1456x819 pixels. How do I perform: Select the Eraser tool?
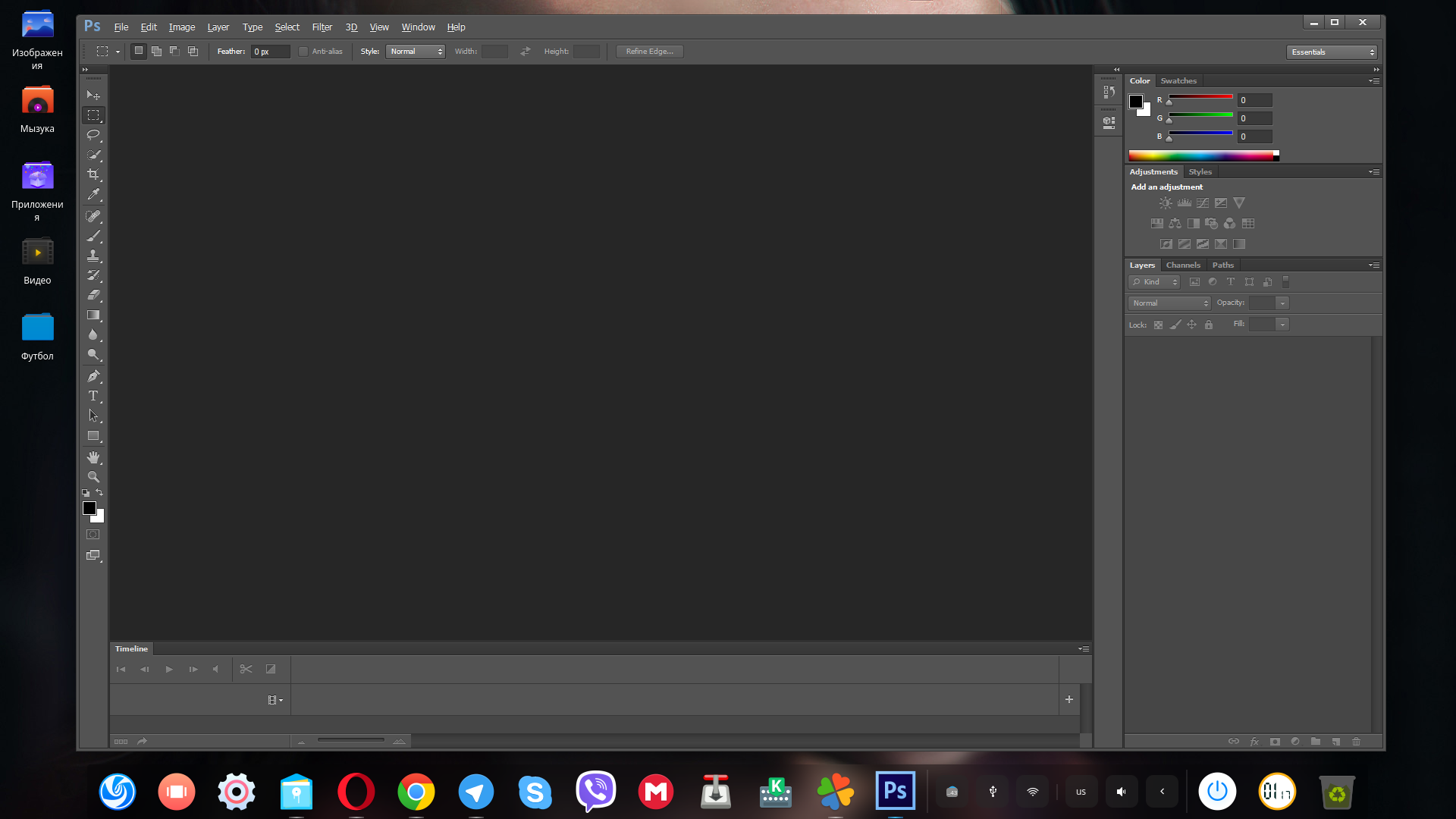[x=94, y=296]
